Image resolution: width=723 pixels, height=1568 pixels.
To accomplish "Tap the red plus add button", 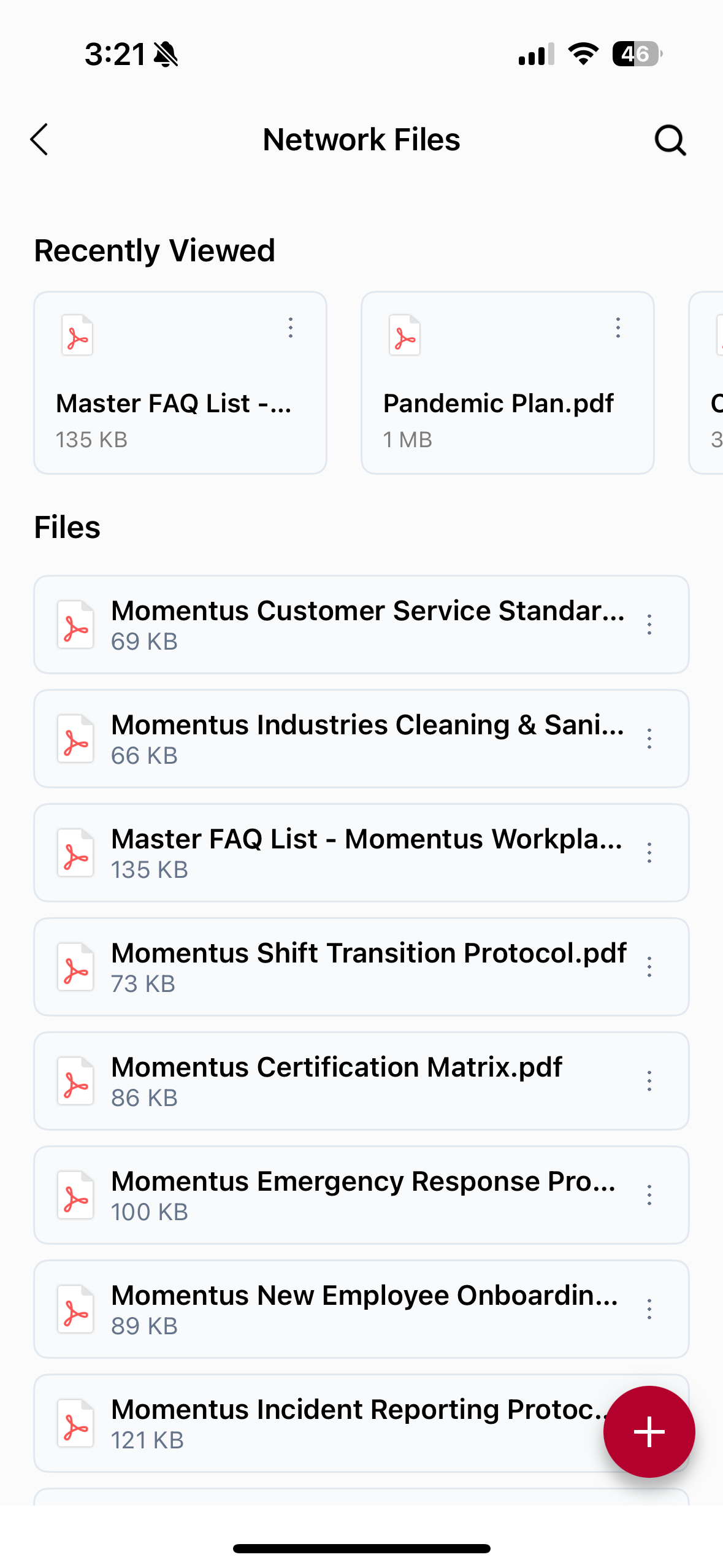I will click(649, 1431).
